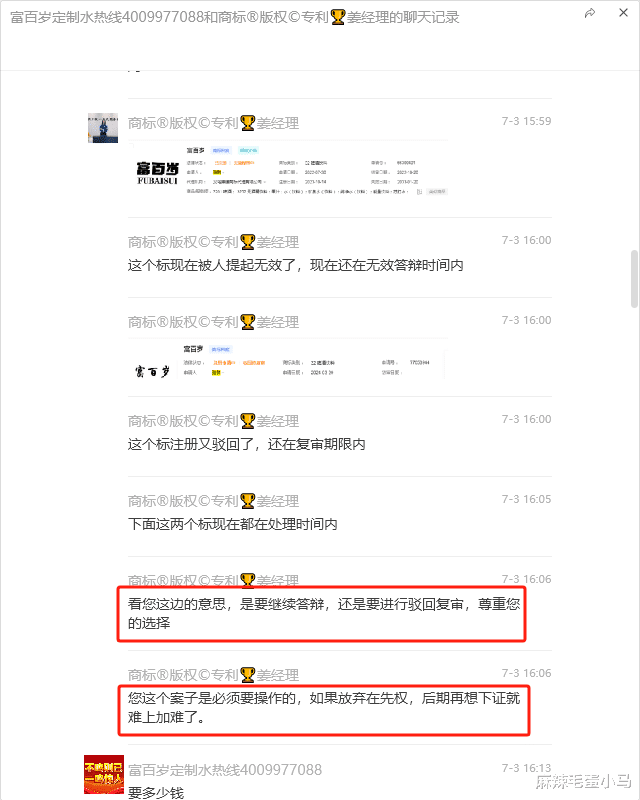Image resolution: width=640 pixels, height=800 pixels.
Task: Open 姜经理's profile avatar at 15:59
Action: point(103,128)
